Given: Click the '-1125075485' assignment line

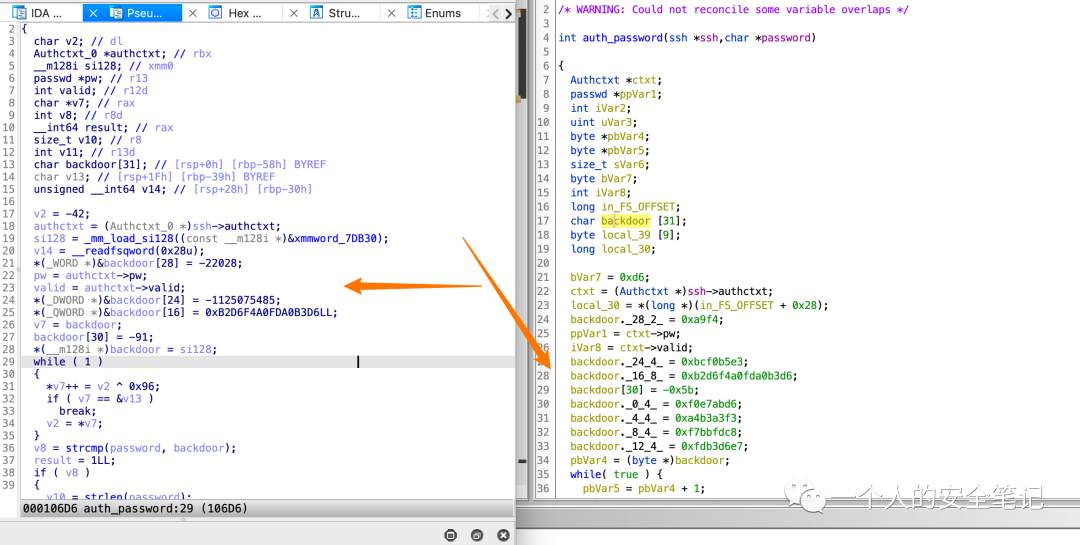Looking at the screenshot, I should tap(158, 300).
